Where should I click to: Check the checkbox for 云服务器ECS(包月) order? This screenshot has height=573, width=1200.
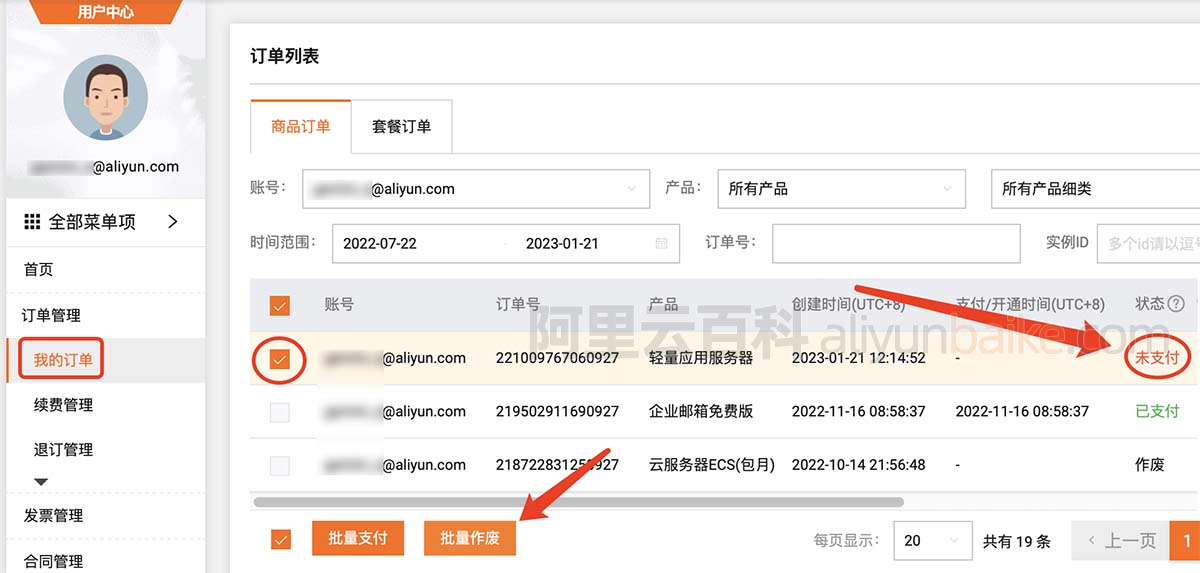click(x=280, y=465)
